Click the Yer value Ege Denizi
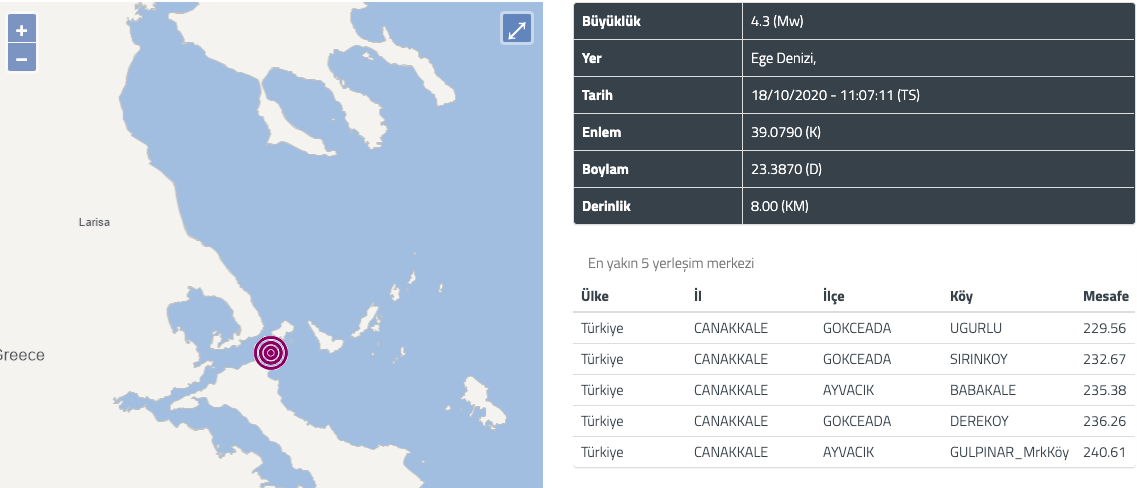The image size is (1137, 488). click(784, 59)
